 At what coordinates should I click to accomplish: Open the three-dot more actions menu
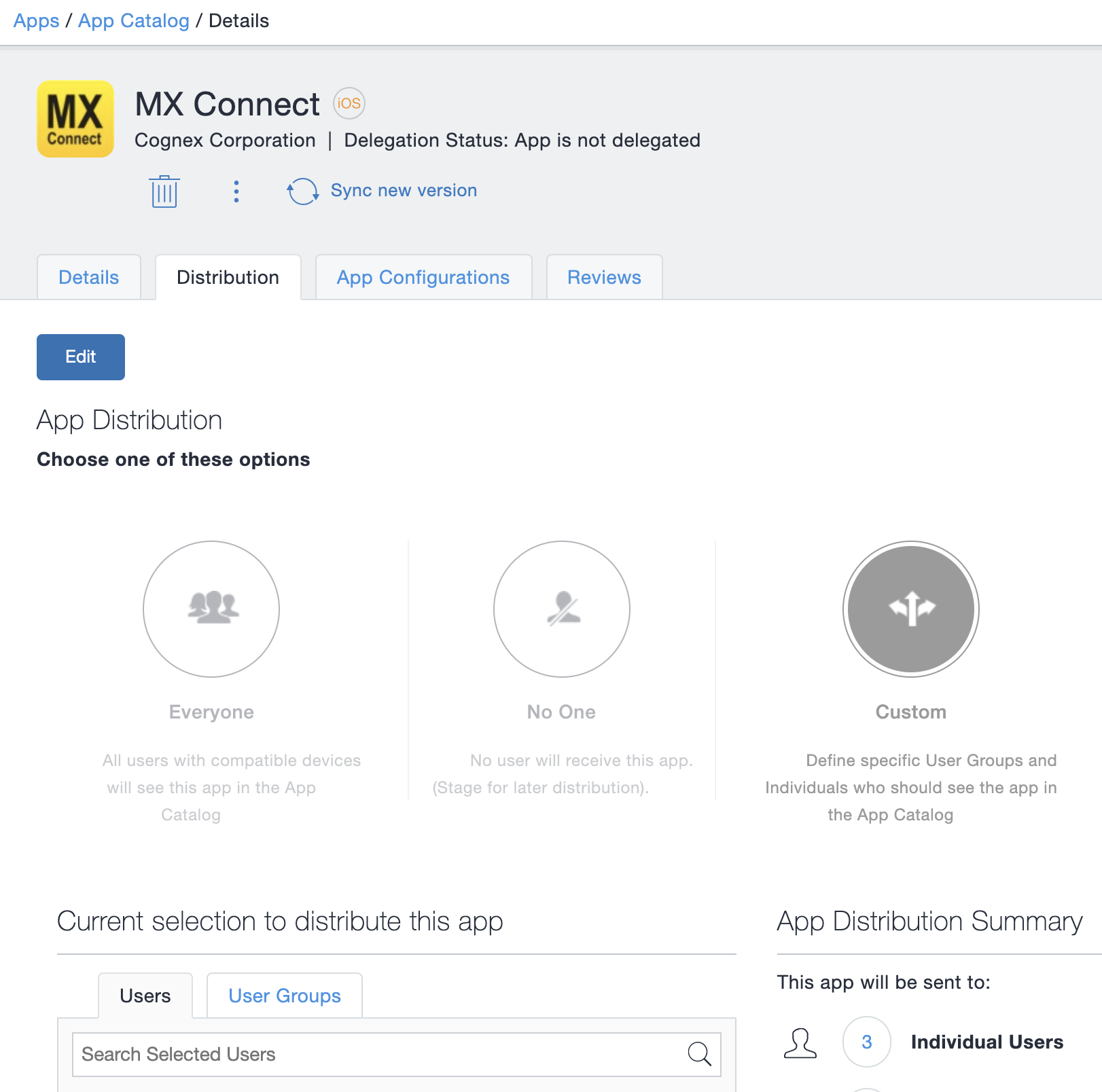click(x=236, y=192)
